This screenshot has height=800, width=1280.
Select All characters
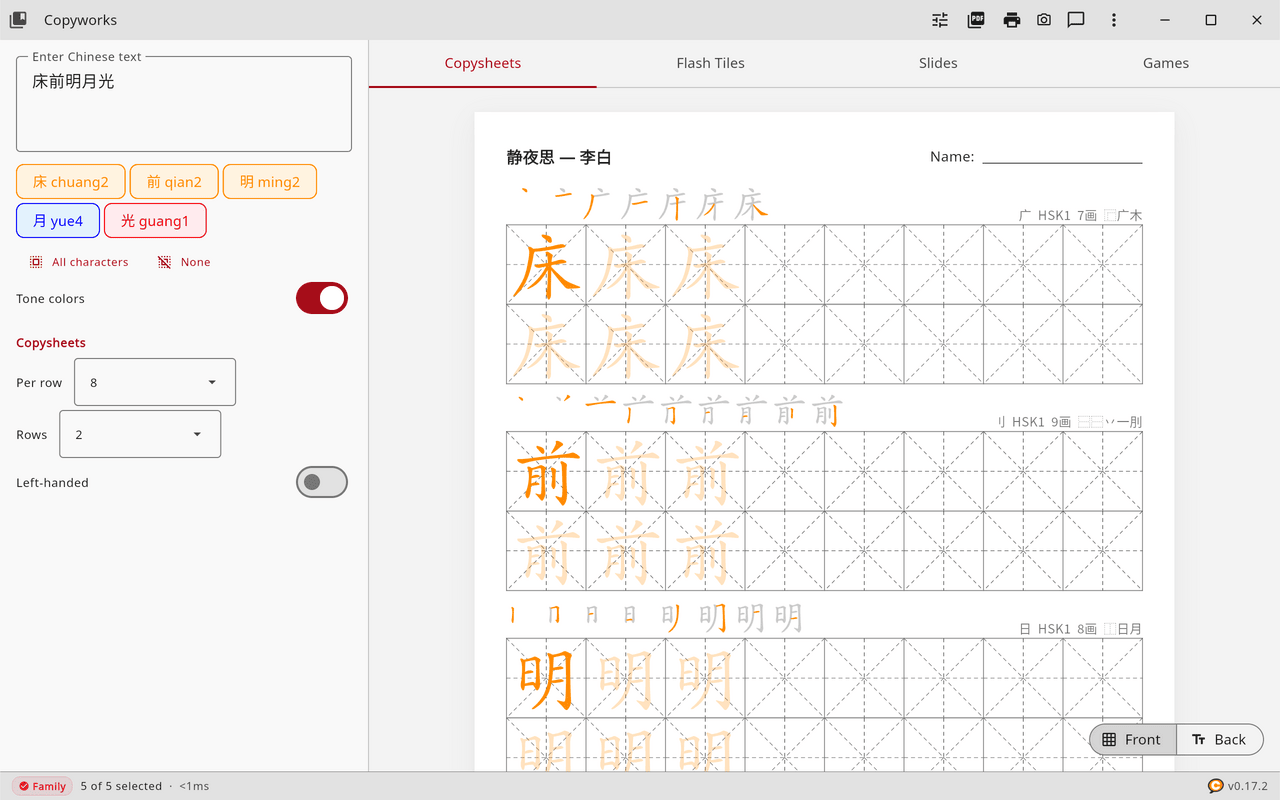[x=79, y=262]
